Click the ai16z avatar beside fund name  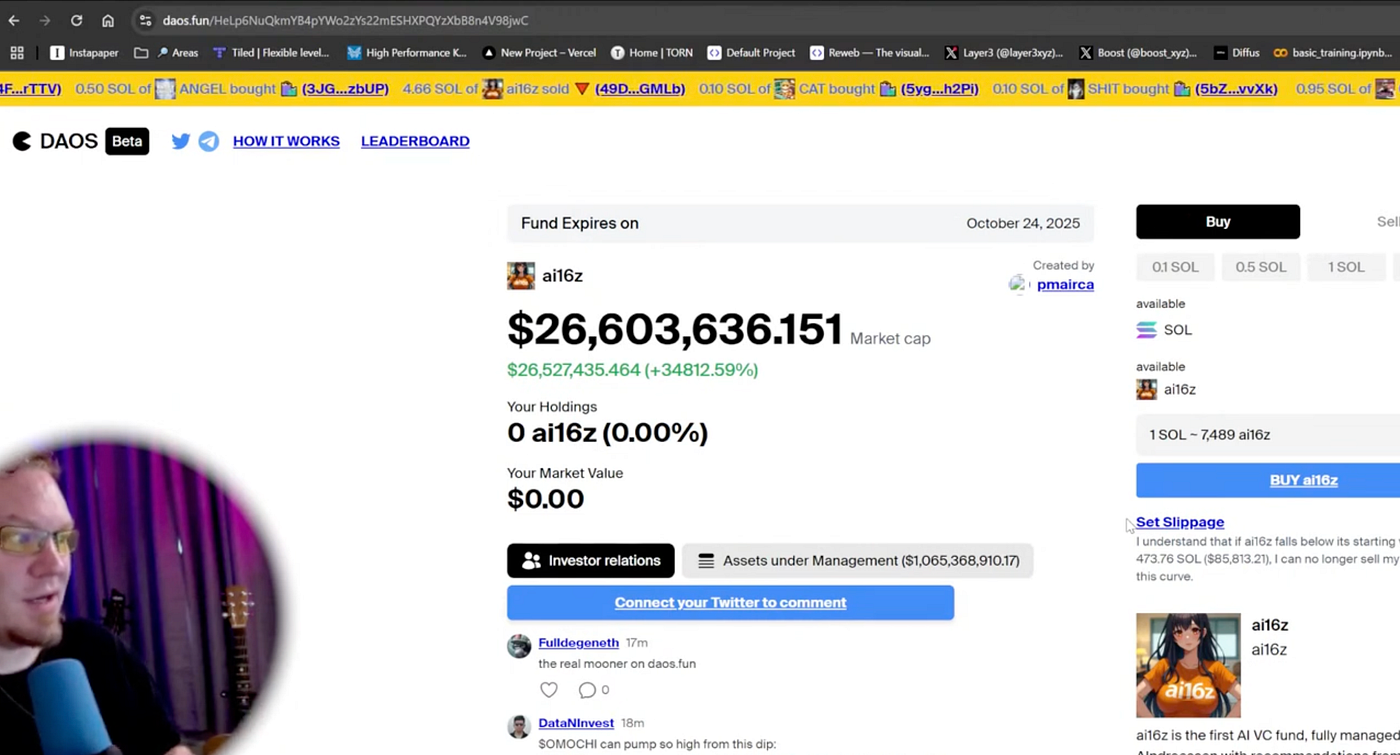[521, 276]
